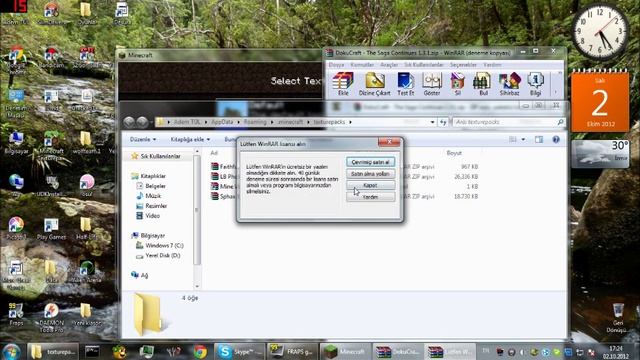Open the Düzenle dropdown in Explorer toolbar
Image resolution: width=640 pixels, height=360 pixels.
click(x=143, y=140)
